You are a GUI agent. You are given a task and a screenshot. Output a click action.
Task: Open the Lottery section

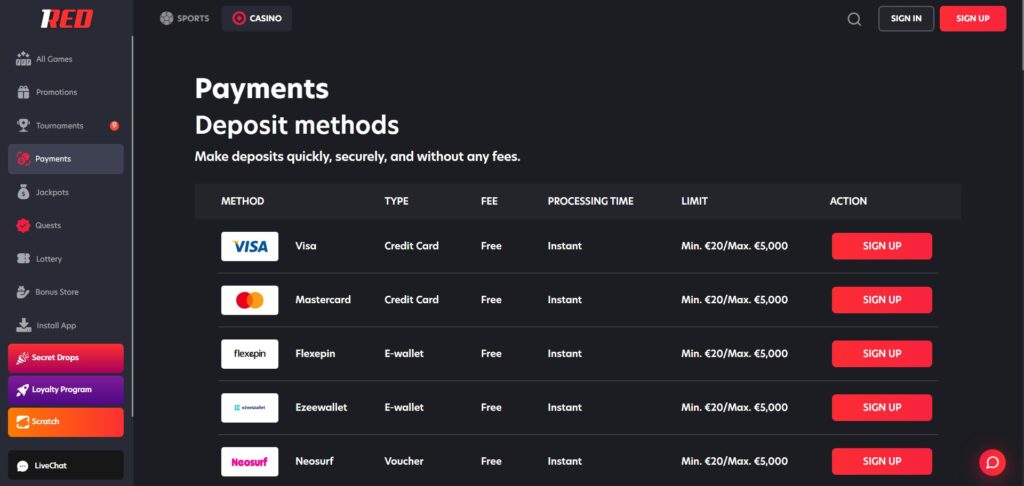[x=48, y=259]
